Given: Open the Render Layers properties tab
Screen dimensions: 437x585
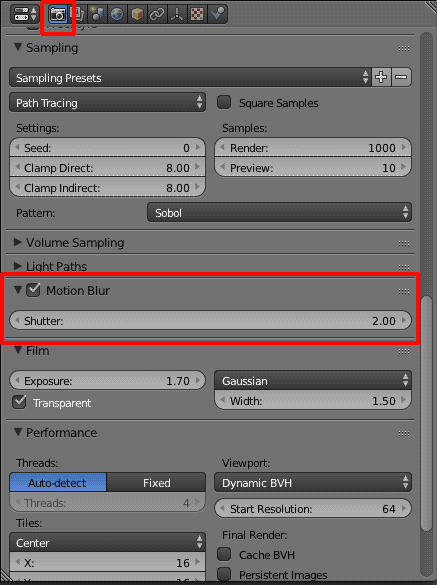Looking at the screenshot, I should [78, 14].
